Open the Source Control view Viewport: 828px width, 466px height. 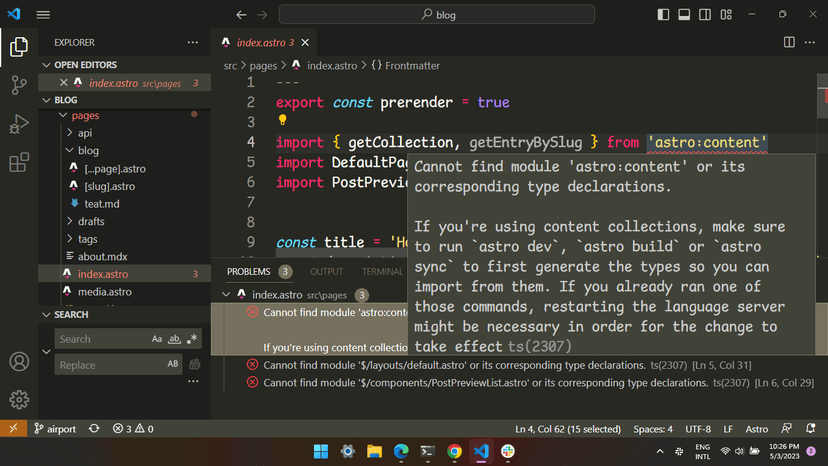[x=18, y=85]
